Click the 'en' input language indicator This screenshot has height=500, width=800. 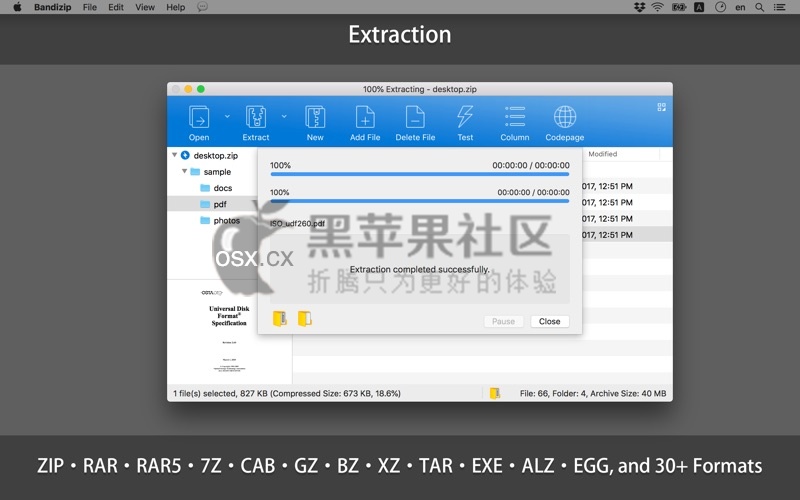[x=740, y=7]
